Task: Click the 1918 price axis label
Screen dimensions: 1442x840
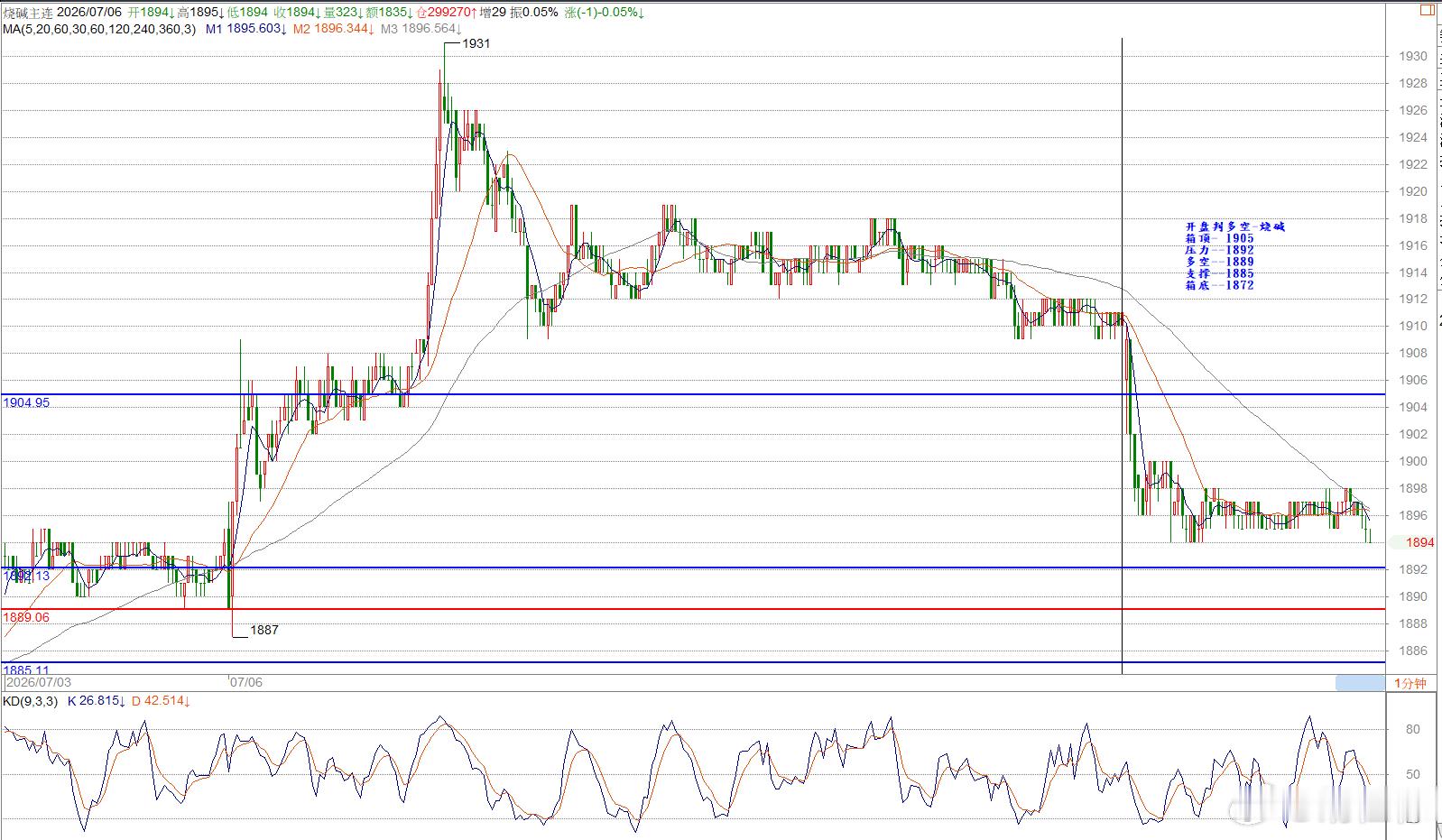Action: [x=1413, y=218]
